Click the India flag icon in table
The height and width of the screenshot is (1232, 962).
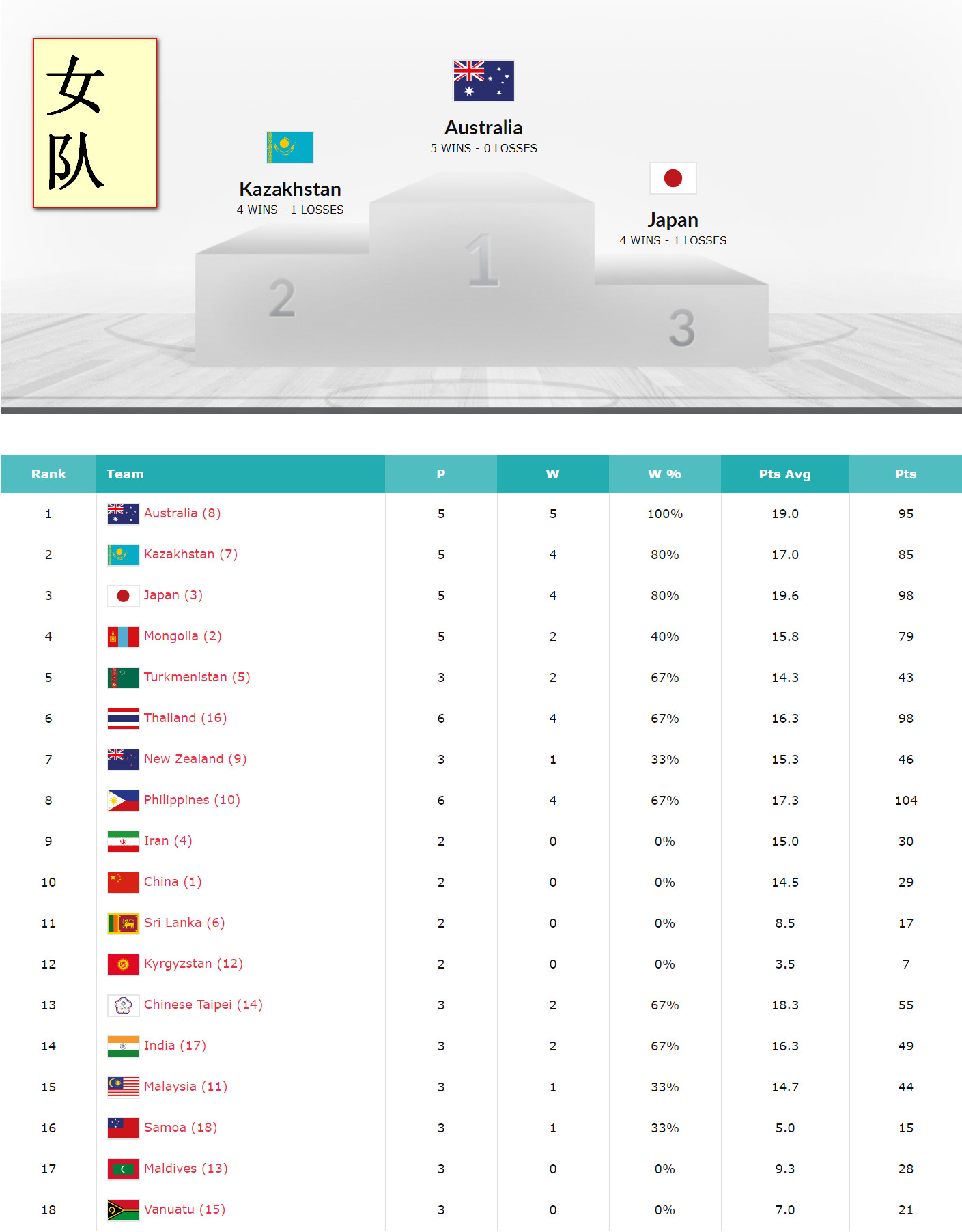coord(123,1046)
